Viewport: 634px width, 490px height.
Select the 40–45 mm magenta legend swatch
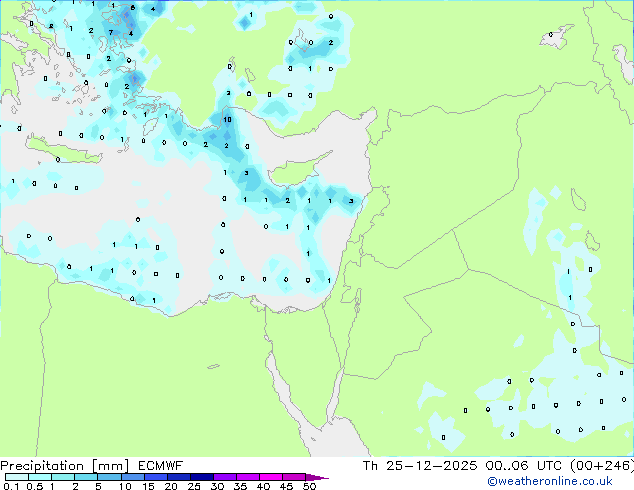(x=271, y=477)
